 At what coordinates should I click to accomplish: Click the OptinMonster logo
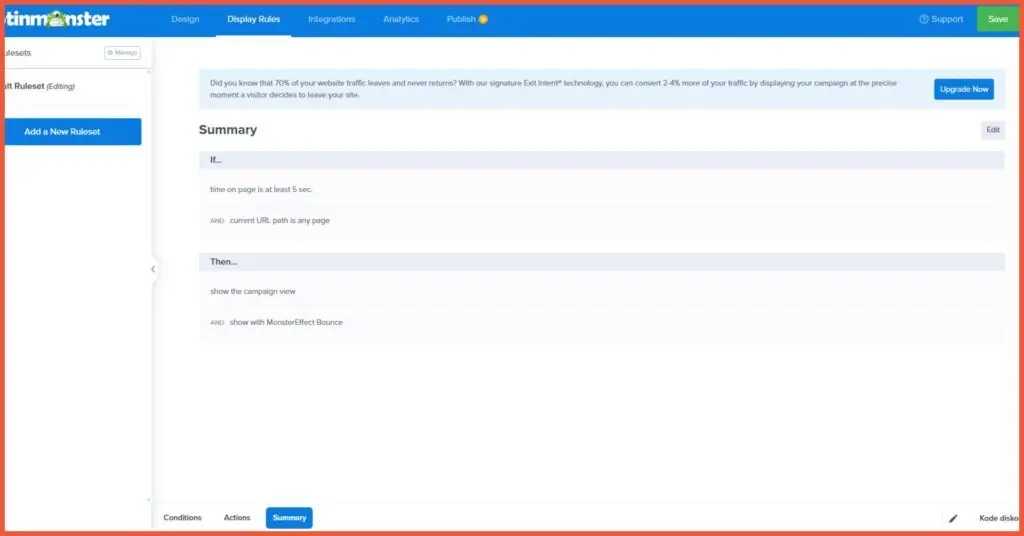57,19
